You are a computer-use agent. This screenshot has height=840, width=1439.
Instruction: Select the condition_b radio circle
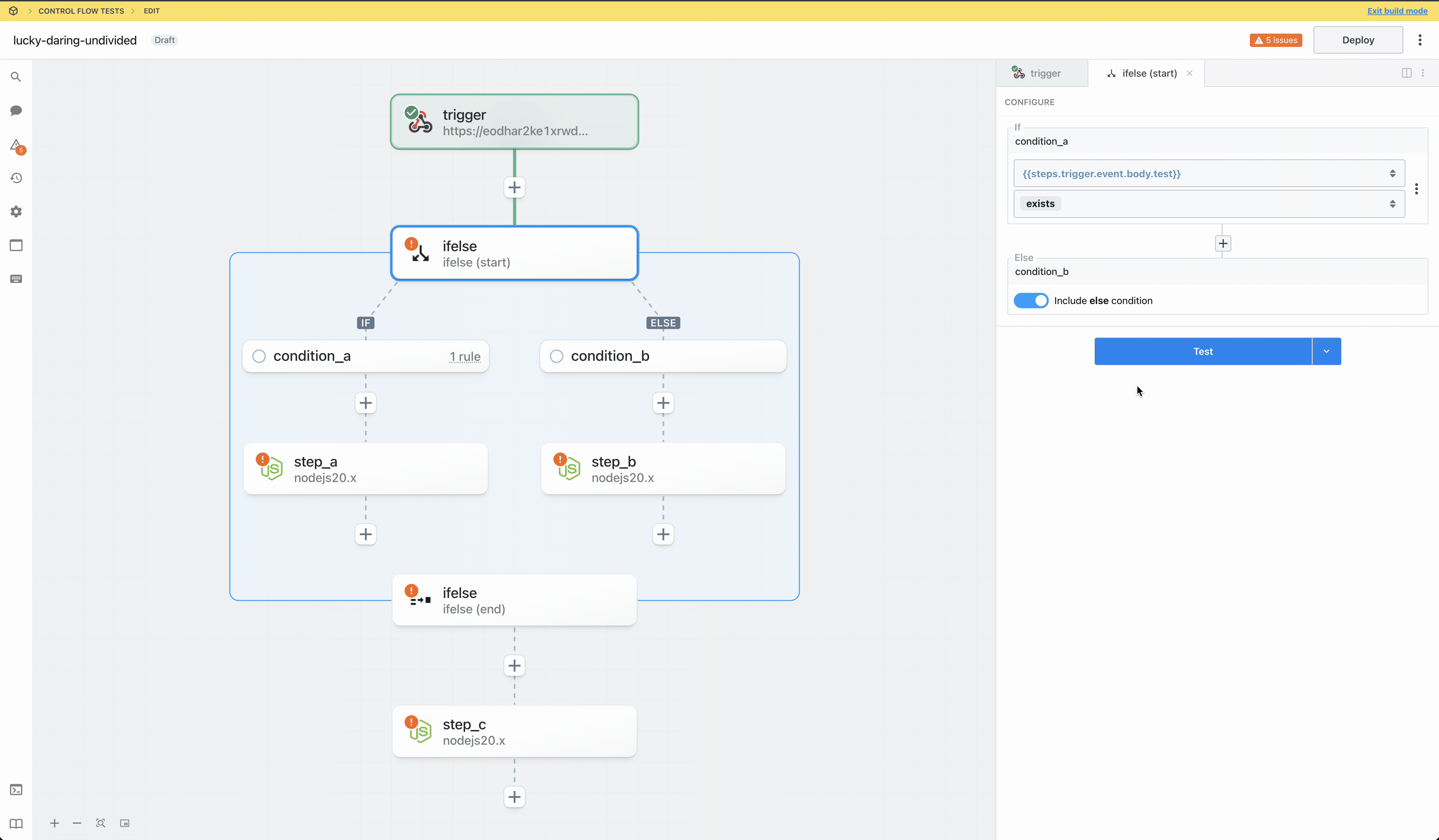point(556,356)
